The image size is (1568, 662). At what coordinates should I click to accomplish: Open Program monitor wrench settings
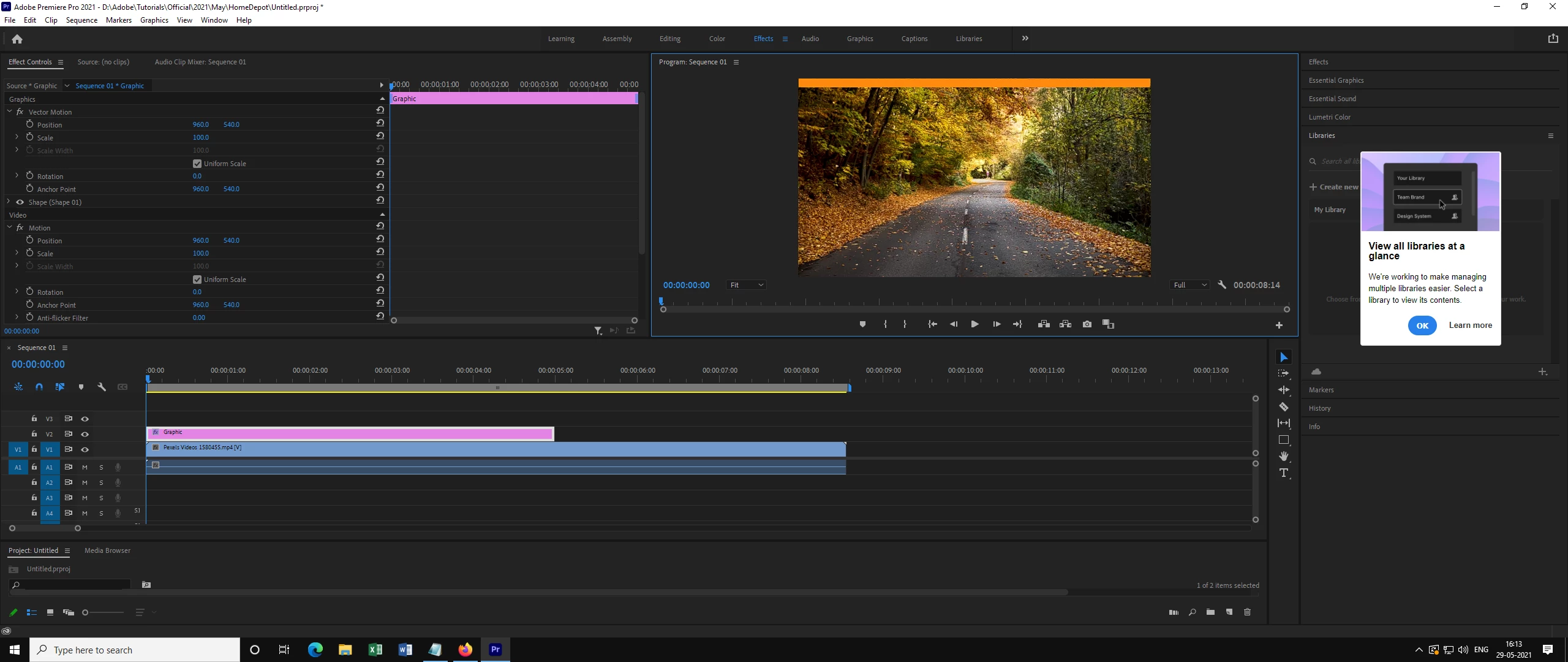[1222, 285]
